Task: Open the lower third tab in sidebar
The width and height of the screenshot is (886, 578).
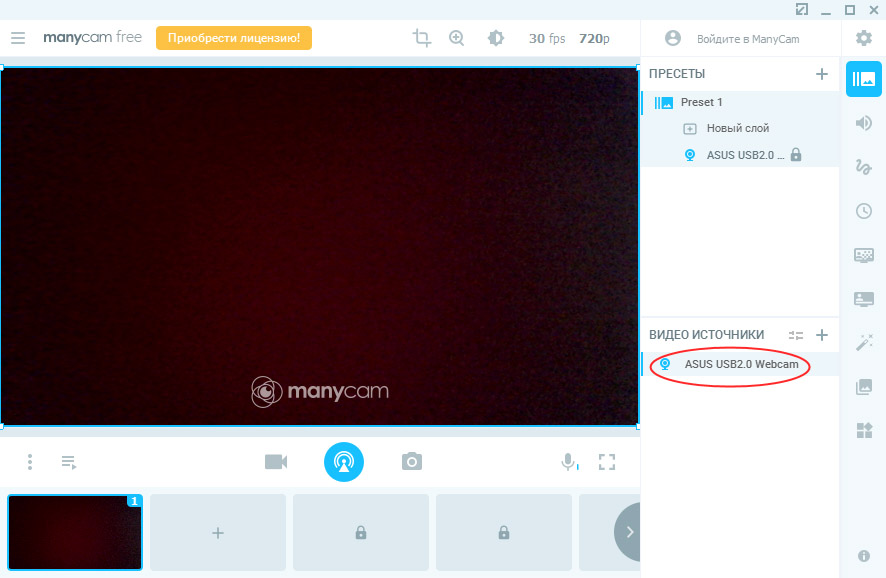Action: coord(863,299)
